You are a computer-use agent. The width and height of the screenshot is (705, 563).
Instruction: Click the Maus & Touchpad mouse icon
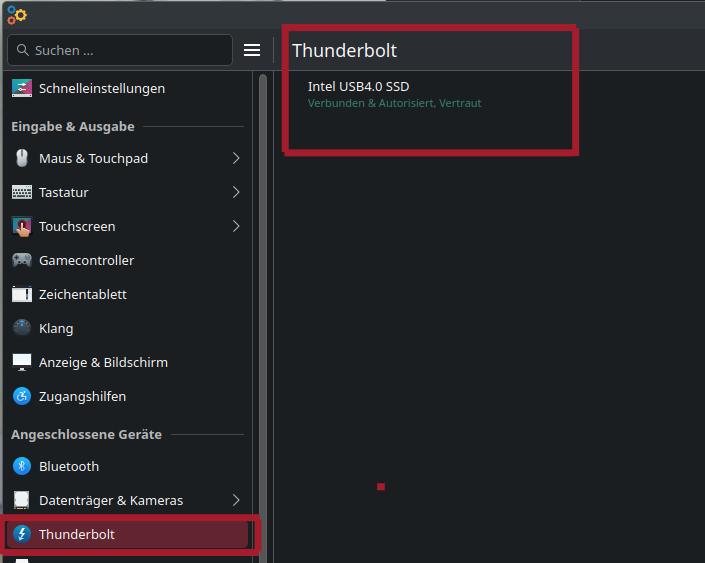coord(22,158)
